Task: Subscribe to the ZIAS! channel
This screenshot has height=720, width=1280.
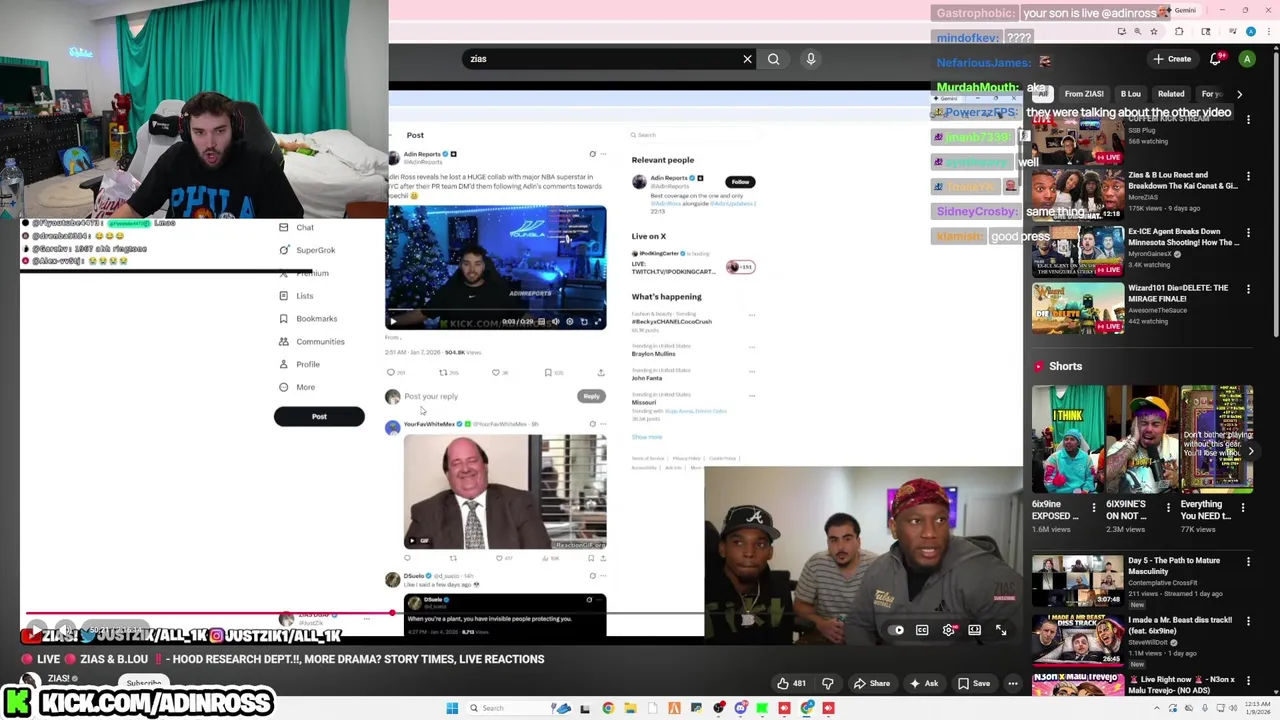Action: pos(144,684)
